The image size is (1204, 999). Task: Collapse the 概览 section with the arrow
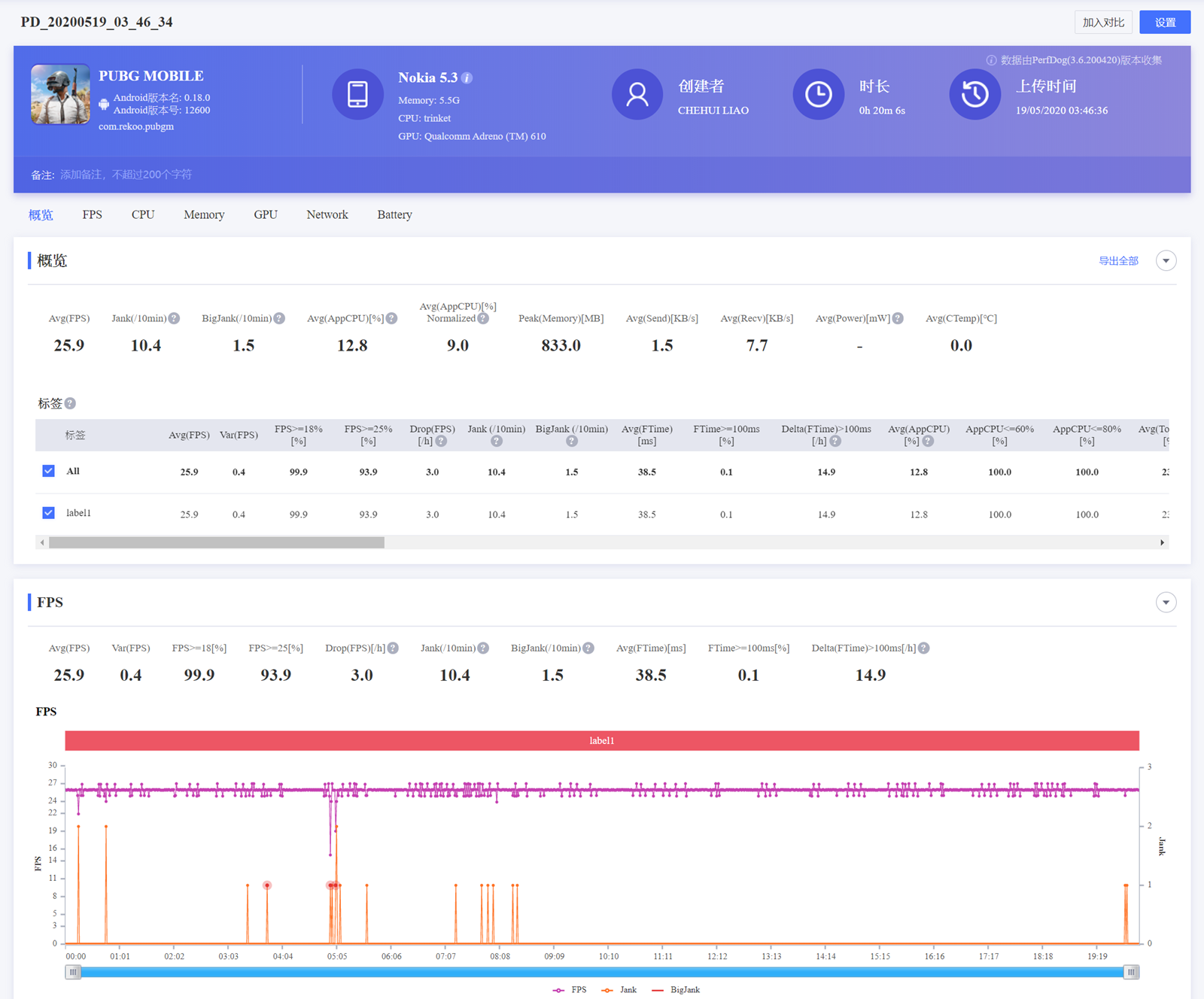pyautogui.click(x=1166, y=261)
